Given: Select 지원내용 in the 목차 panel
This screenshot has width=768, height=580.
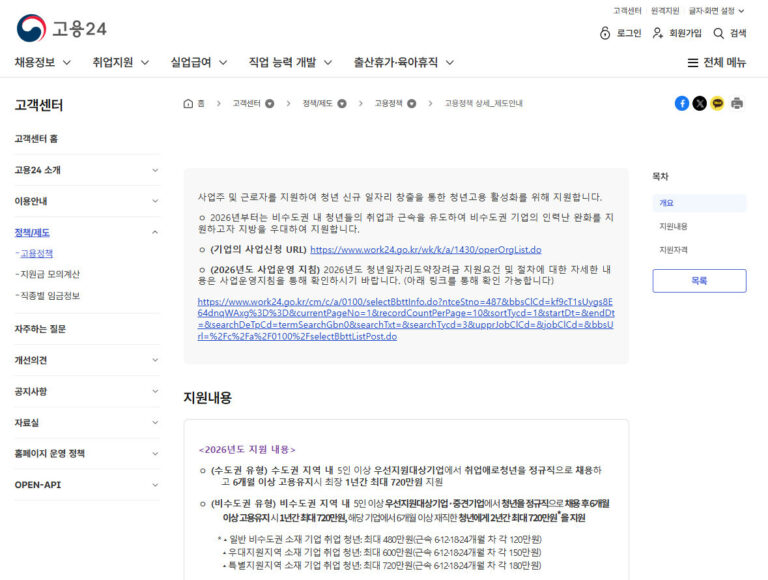Looking at the screenshot, I should [673, 226].
